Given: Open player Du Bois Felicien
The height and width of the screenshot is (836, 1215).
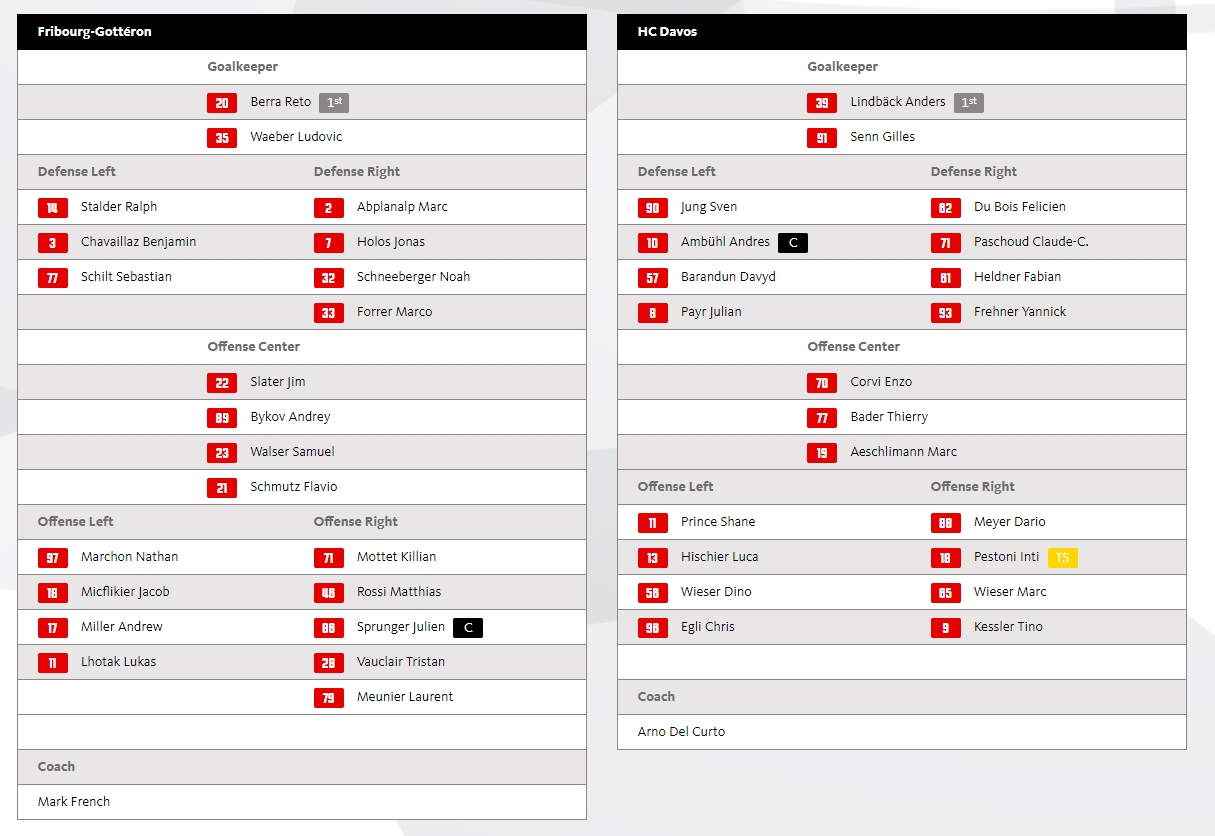Looking at the screenshot, I should coord(1019,207).
